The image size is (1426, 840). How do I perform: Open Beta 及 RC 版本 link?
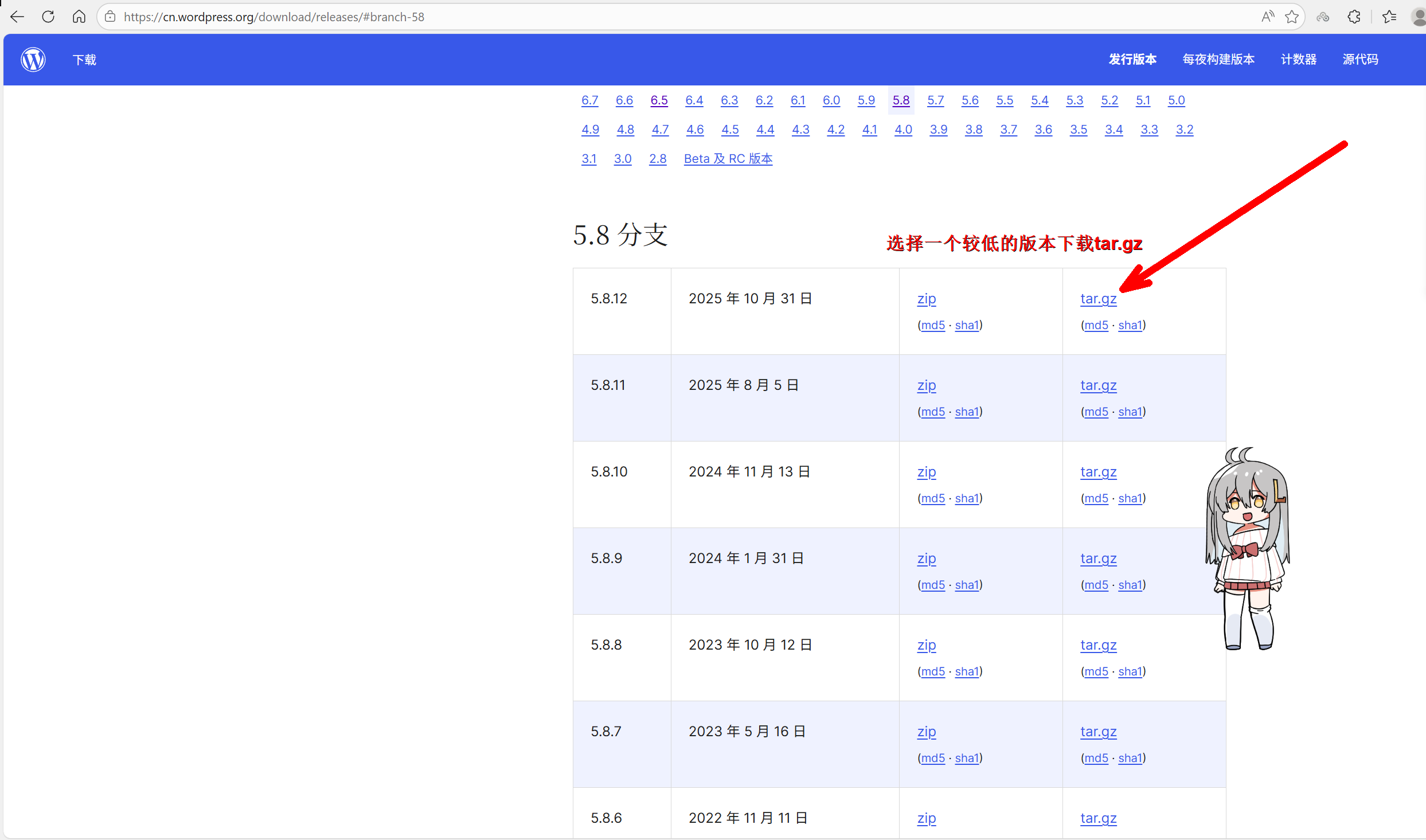pyautogui.click(x=728, y=159)
